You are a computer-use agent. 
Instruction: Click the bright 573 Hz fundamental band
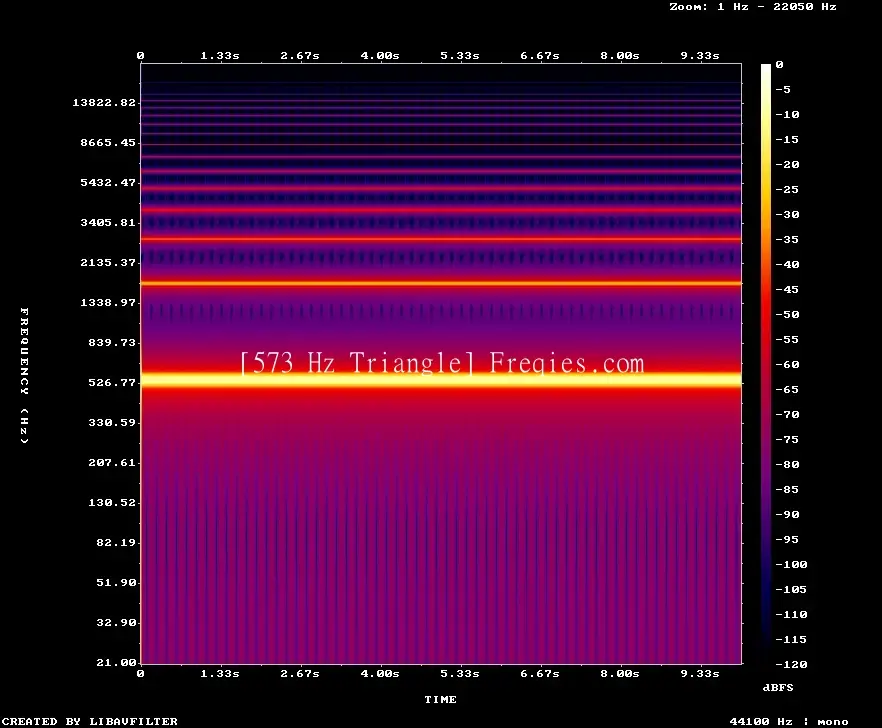pos(441,380)
